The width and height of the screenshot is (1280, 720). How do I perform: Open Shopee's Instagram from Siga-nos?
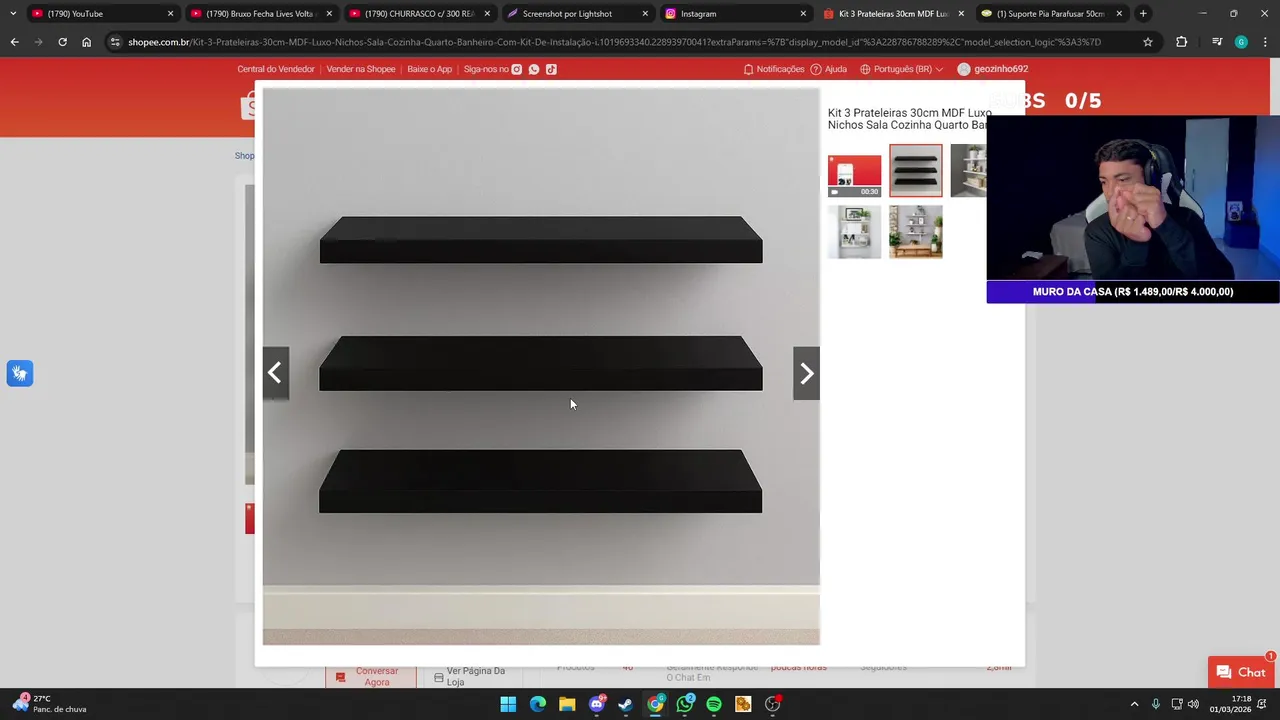coord(517,69)
